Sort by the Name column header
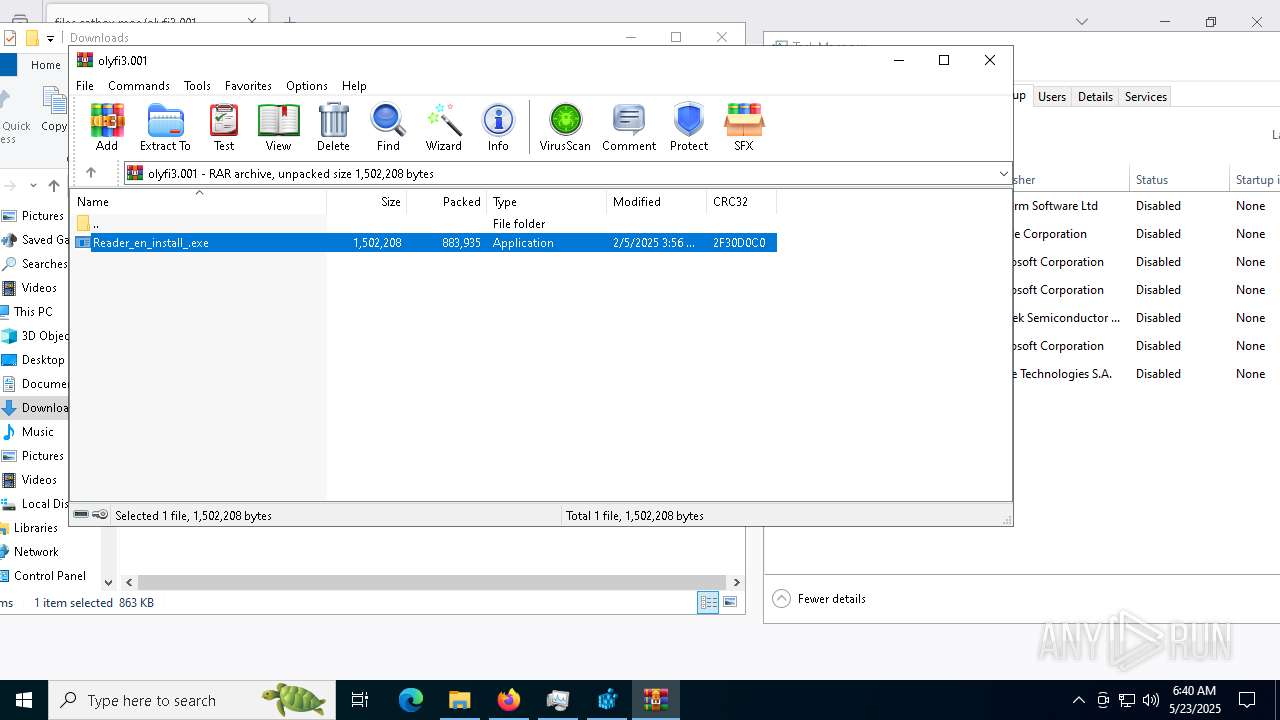Image resolution: width=1280 pixels, height=720 pixels. click(198, 202)
